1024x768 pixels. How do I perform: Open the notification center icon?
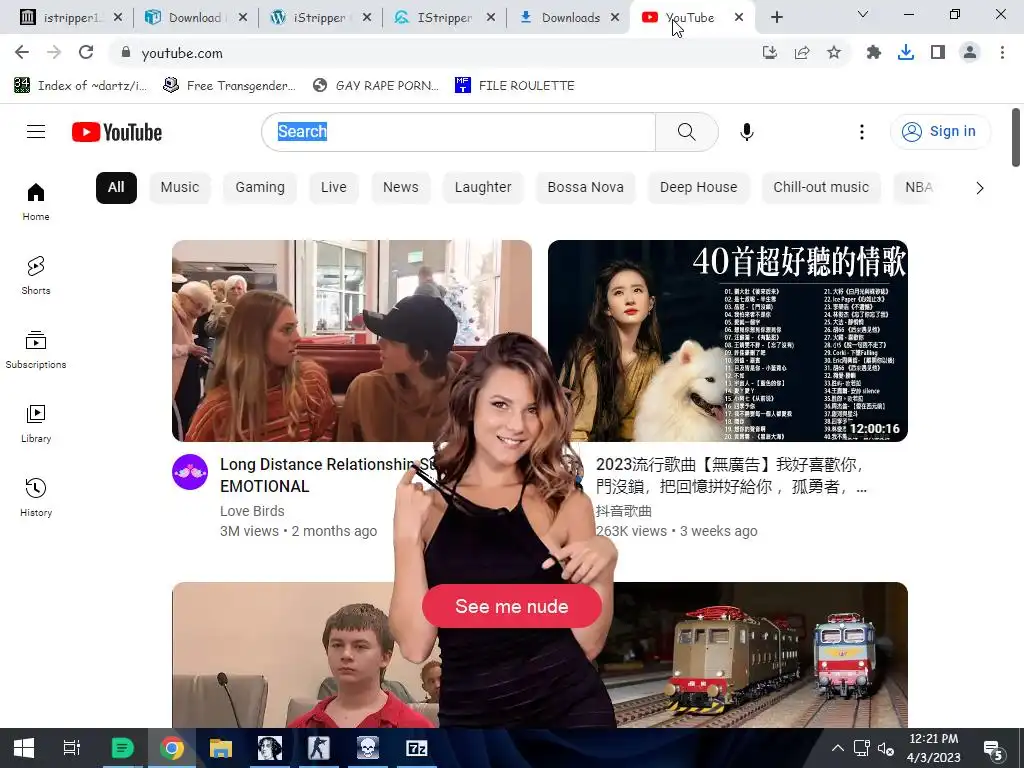993,749
